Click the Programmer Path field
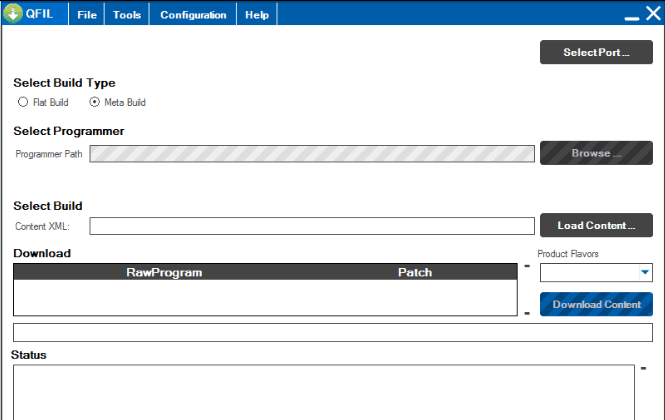 (312, 154)
